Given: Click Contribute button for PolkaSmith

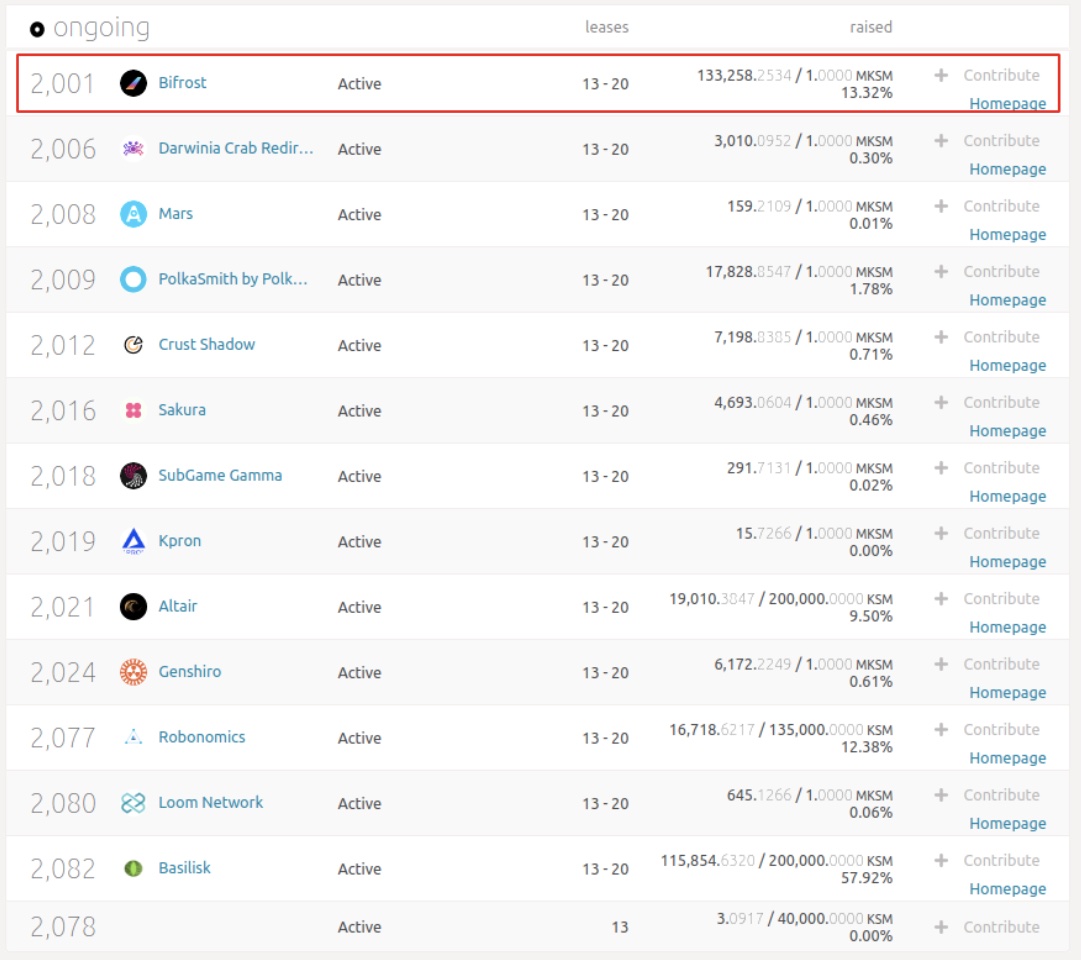Looking at the screenshot, I should (x=987, y=272).
